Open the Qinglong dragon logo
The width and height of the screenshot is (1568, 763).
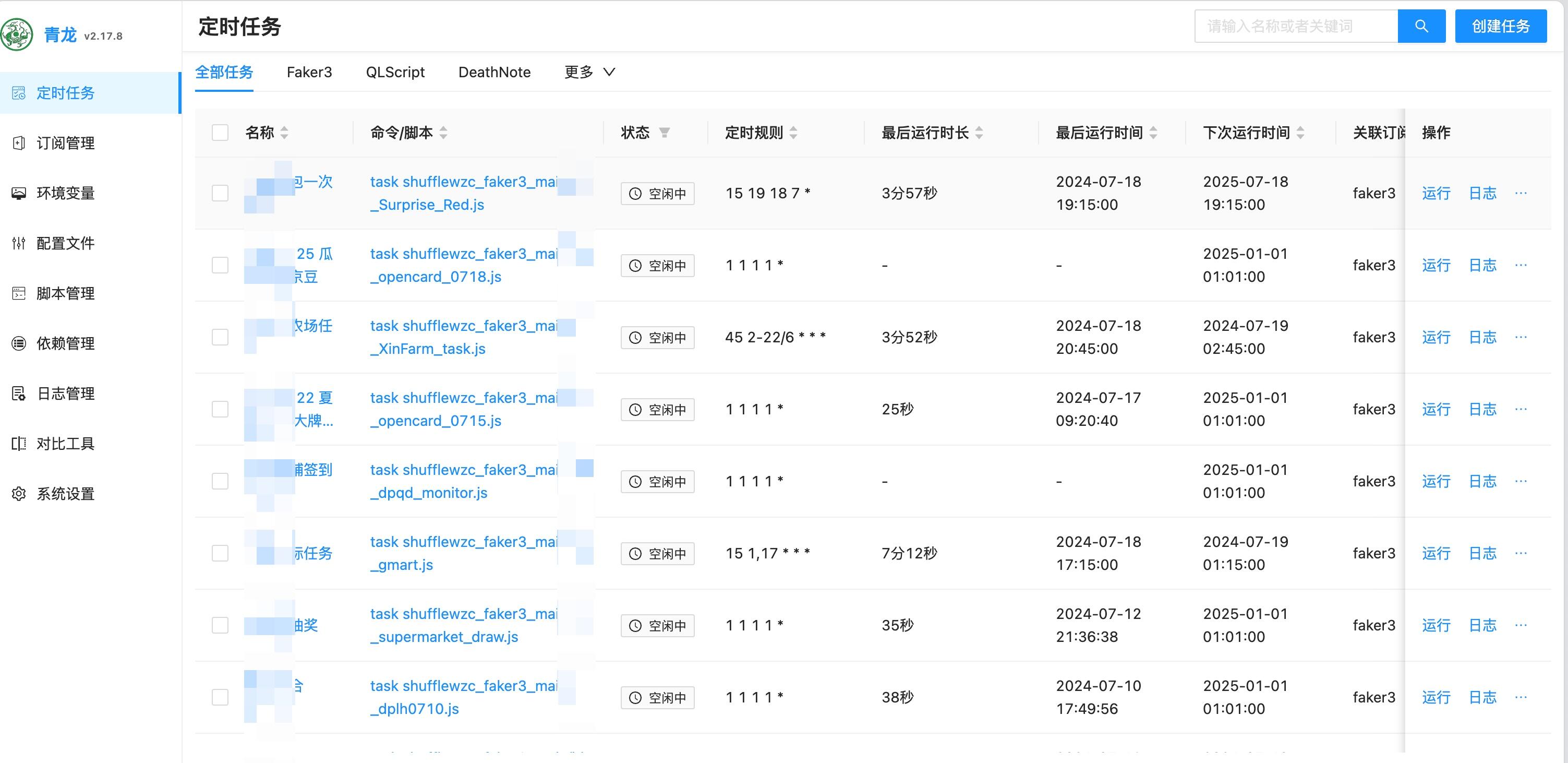[x=17, y=35]
